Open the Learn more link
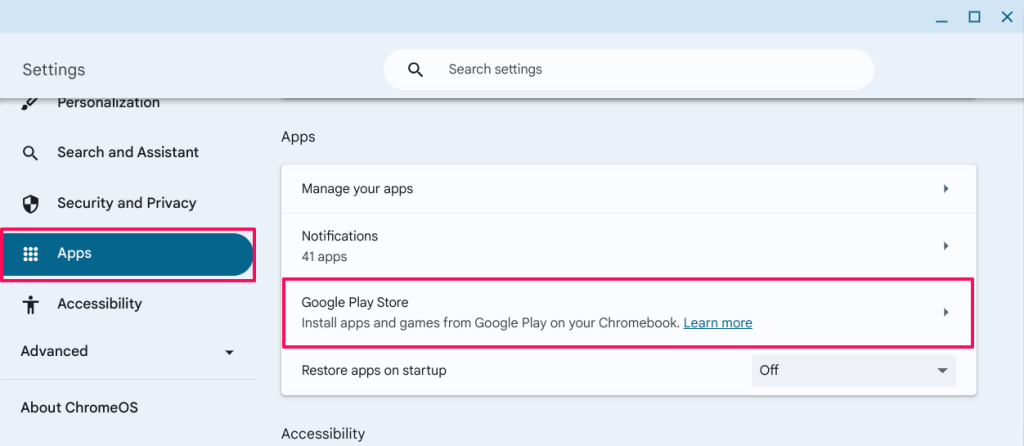The height and width of the screenshot is (446, 1024). (718, 323)
